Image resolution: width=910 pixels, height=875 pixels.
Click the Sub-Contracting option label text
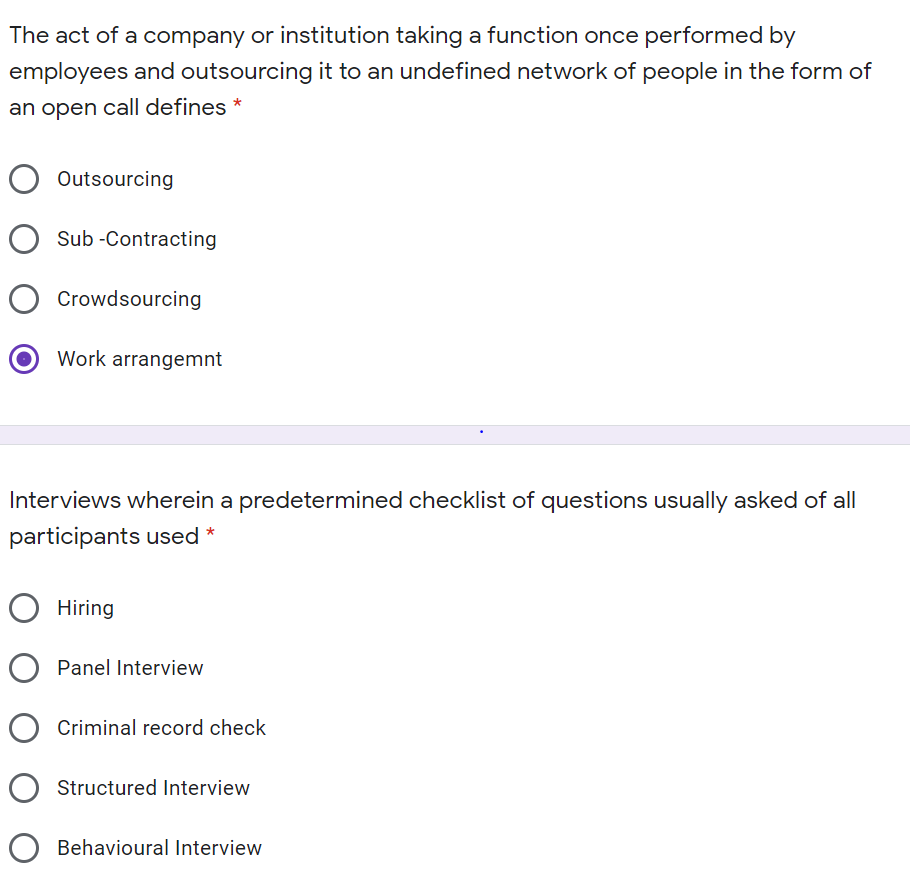[136, 239]
